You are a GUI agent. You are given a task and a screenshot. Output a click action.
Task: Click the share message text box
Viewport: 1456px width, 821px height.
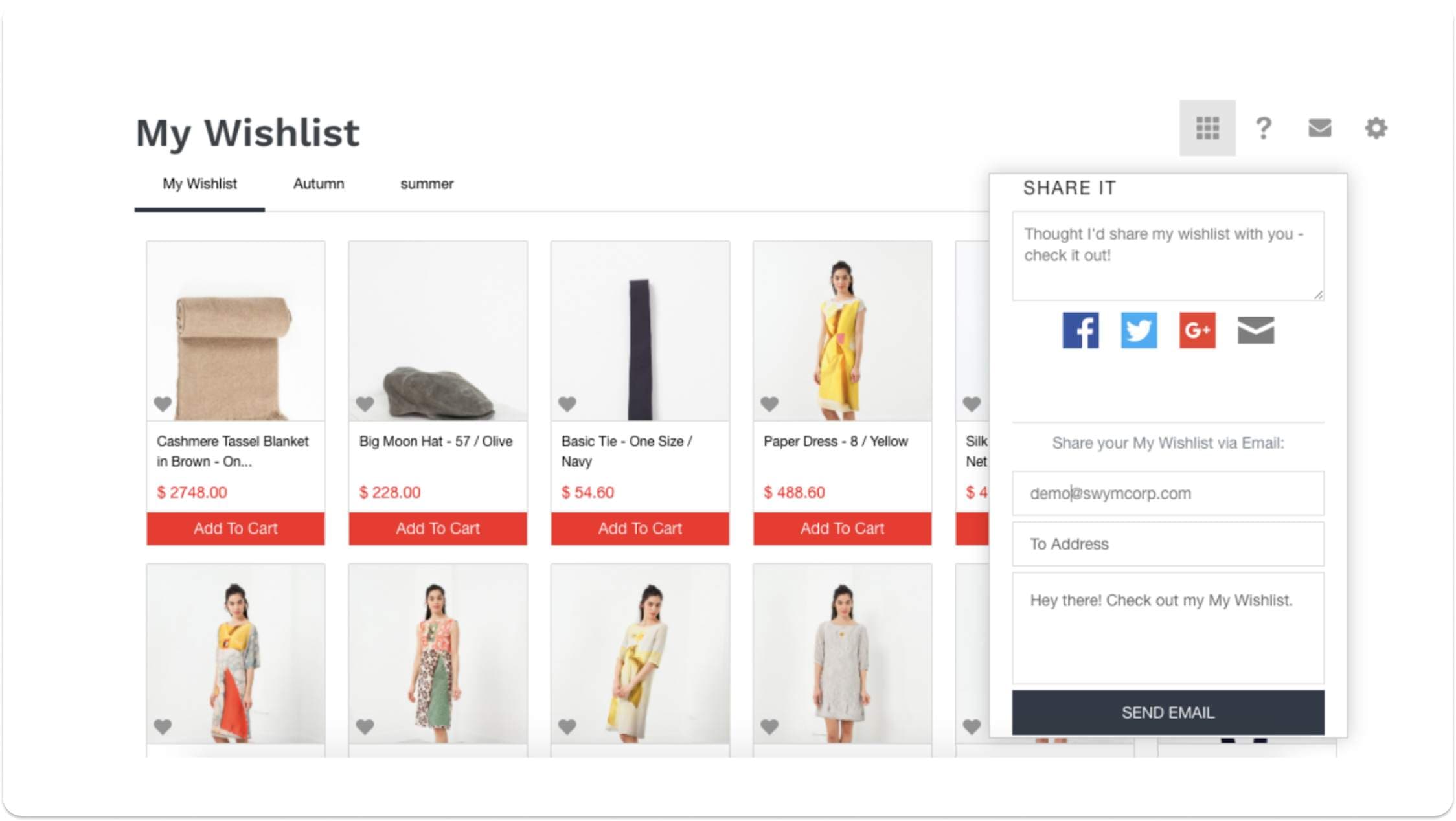1168,256
